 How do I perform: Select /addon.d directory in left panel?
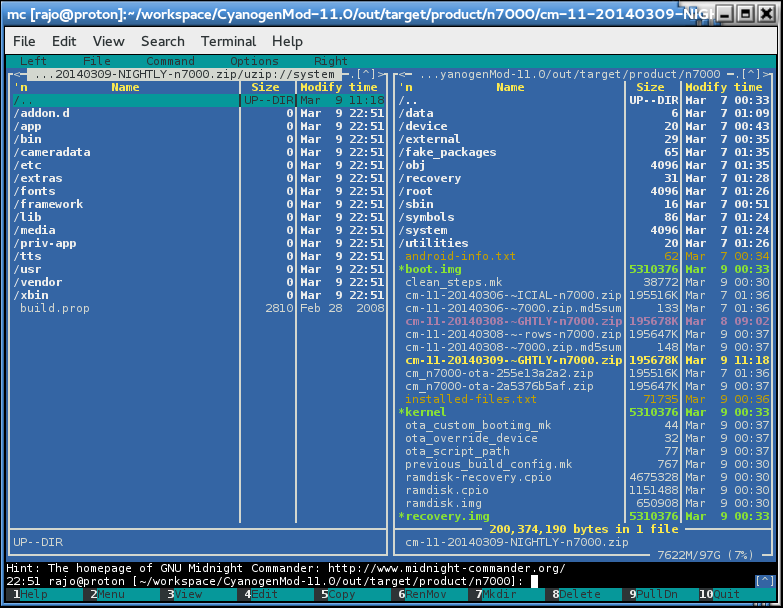pos(199,113)
